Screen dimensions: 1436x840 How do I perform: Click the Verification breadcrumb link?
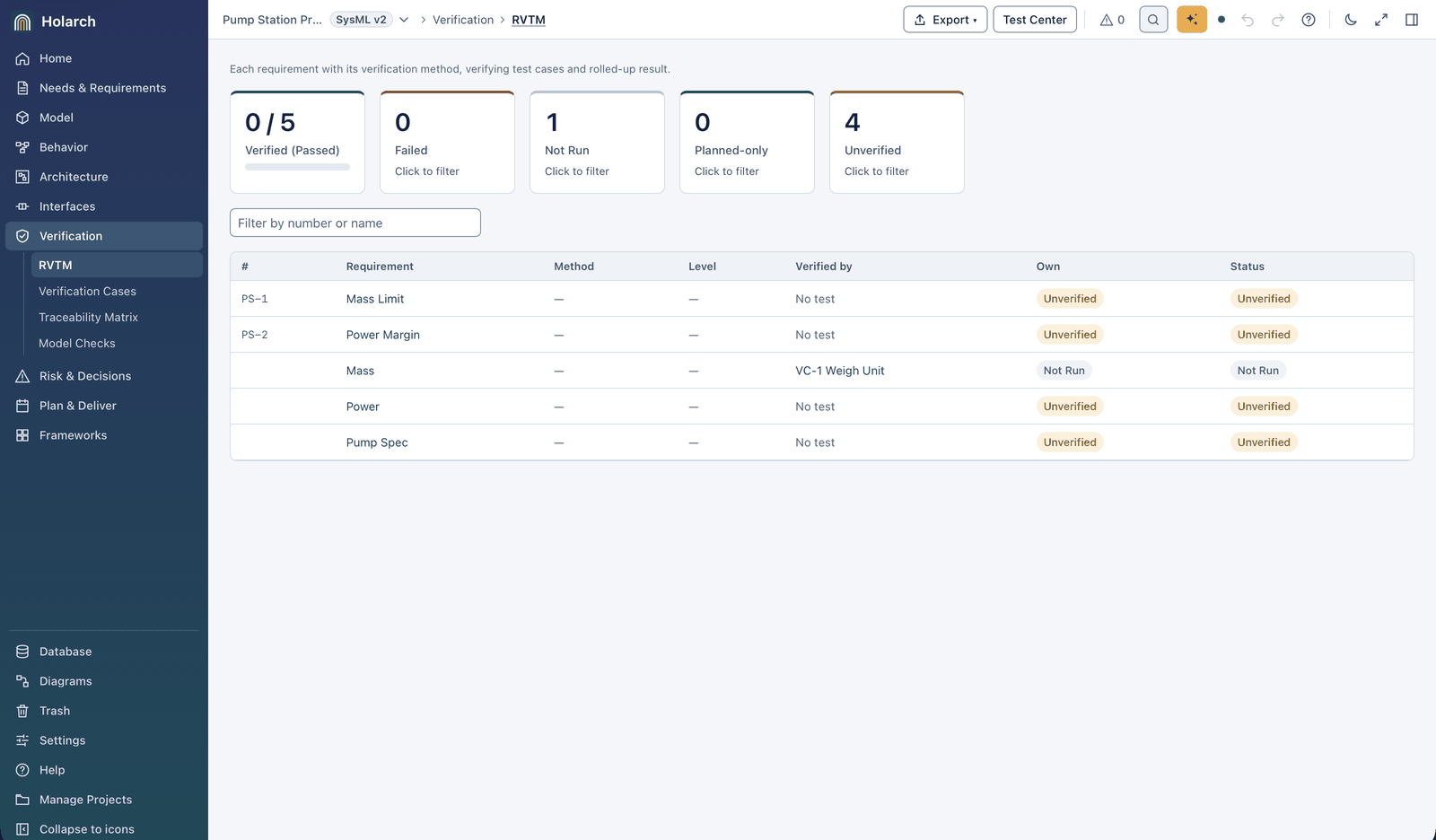(x=463, y=20)
